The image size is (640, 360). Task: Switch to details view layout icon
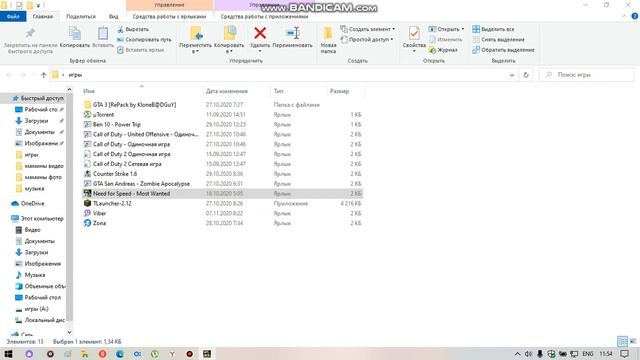pos(622,341)
